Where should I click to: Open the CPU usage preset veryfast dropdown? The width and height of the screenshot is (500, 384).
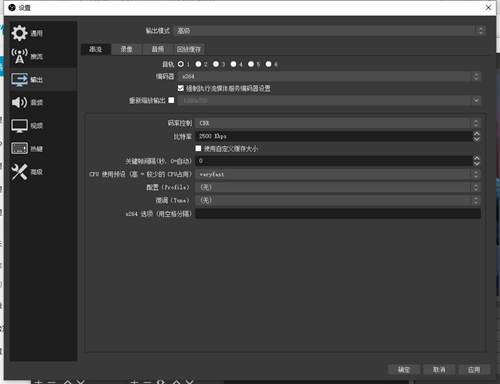[338, 174]
